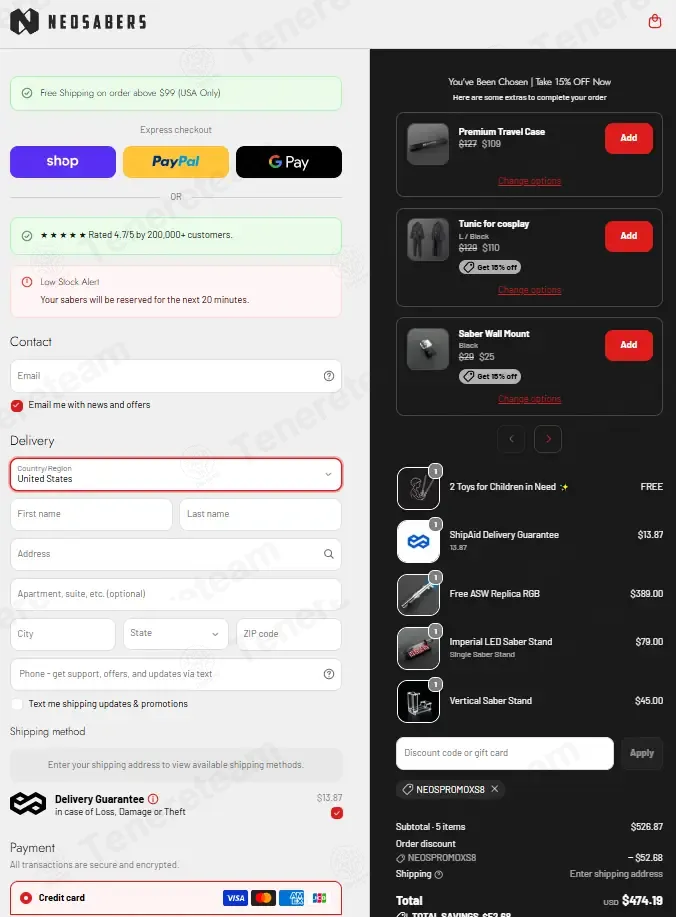Check Text me shipping updates & promotions

point(17,704)
